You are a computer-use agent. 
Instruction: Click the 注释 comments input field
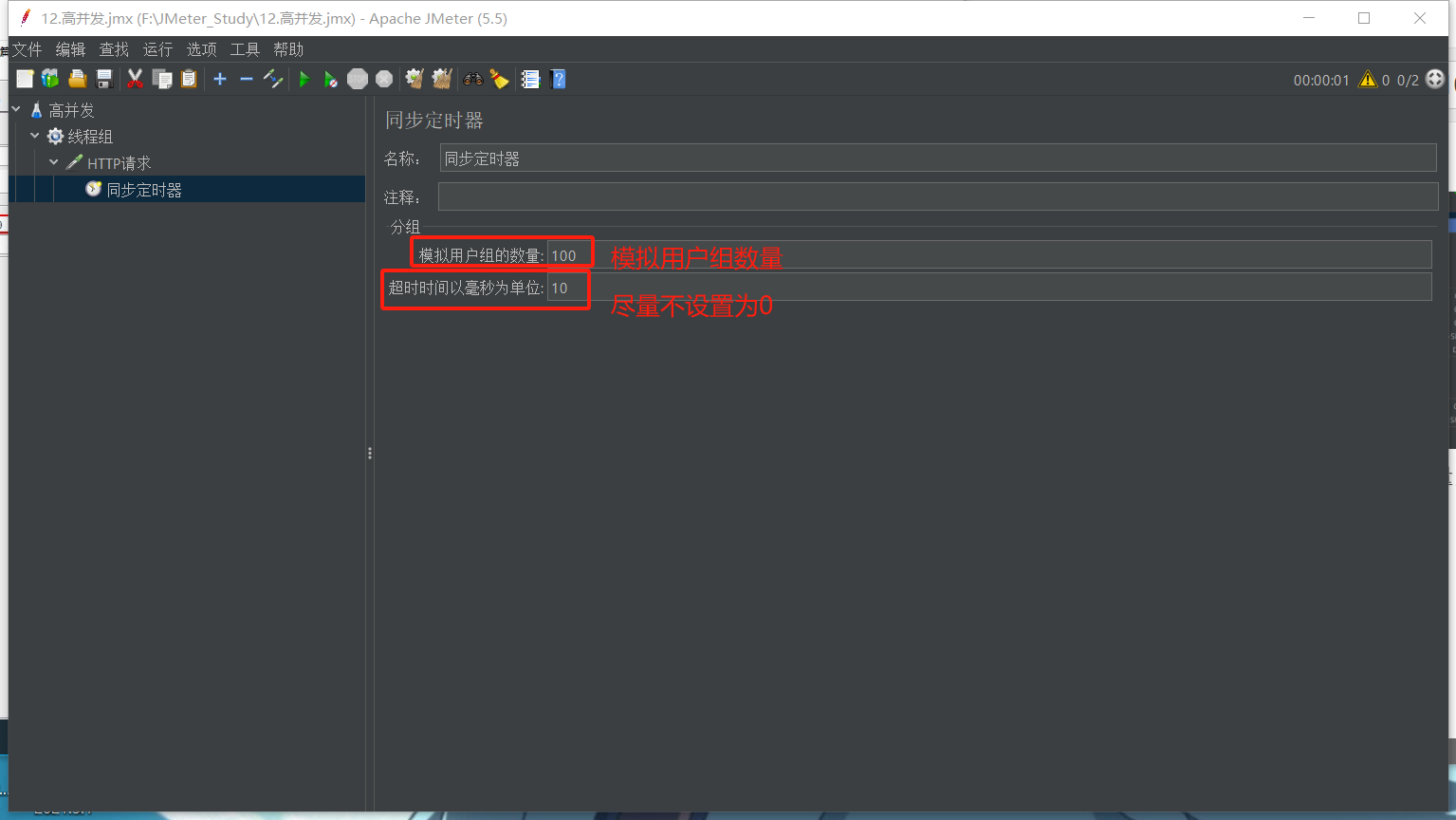(938, 197)
